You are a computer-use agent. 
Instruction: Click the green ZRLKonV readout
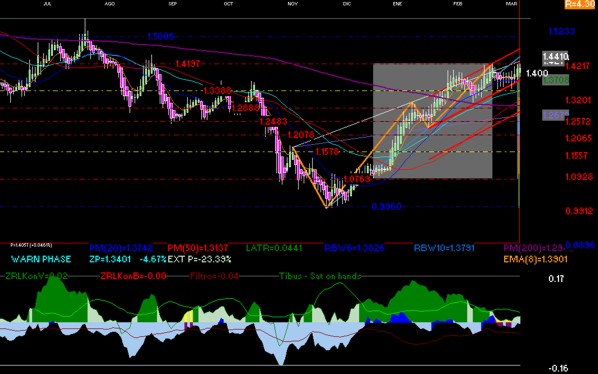point(36,276)
